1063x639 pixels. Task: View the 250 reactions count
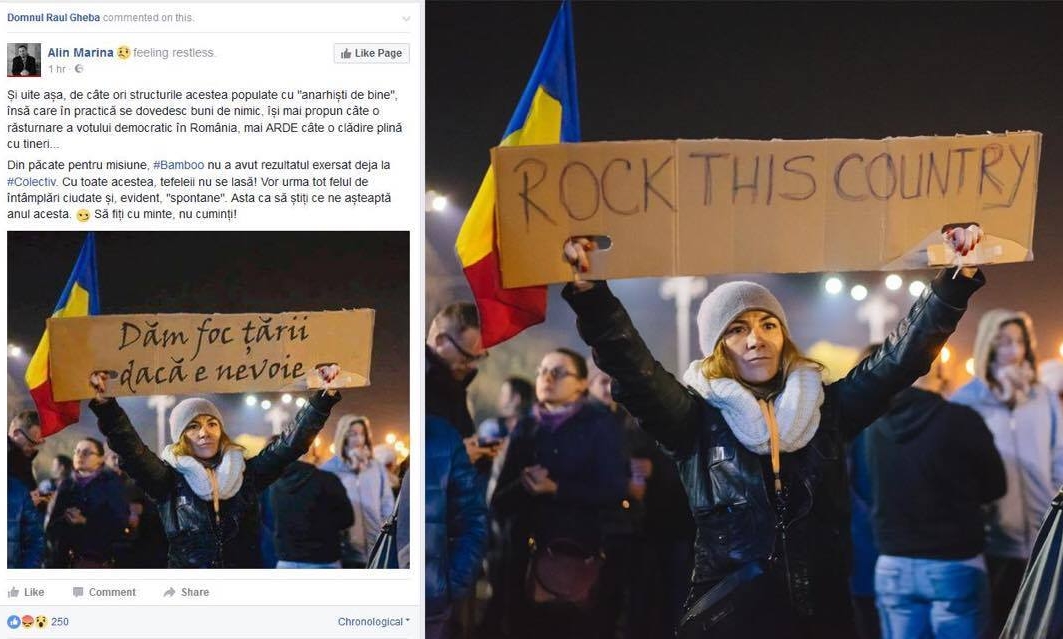click(x=60, y=621)
